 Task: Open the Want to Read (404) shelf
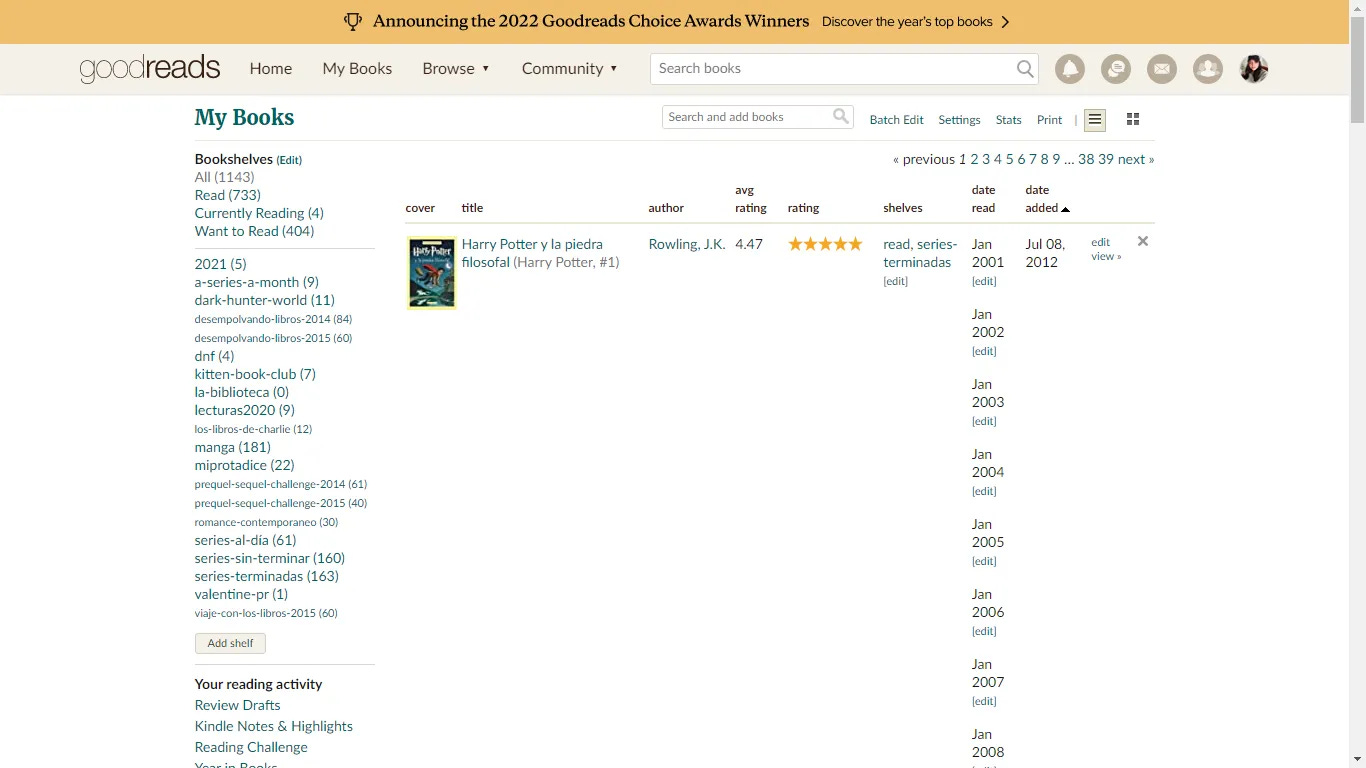[254, 231]
